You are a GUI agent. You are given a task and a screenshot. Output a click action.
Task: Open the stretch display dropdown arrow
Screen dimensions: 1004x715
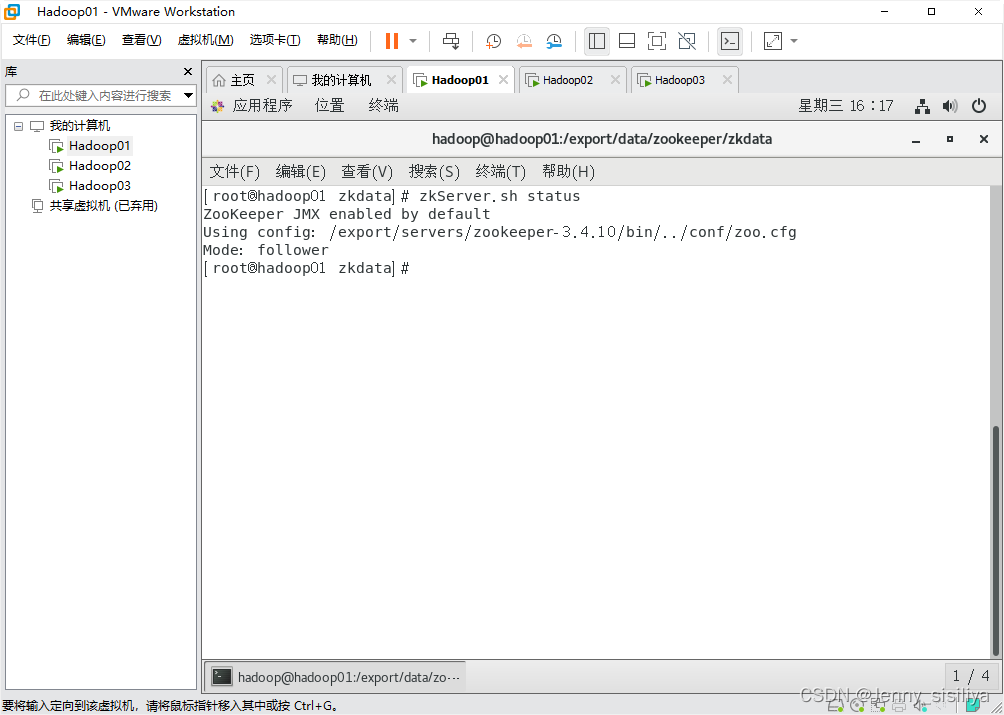[794, 41]
